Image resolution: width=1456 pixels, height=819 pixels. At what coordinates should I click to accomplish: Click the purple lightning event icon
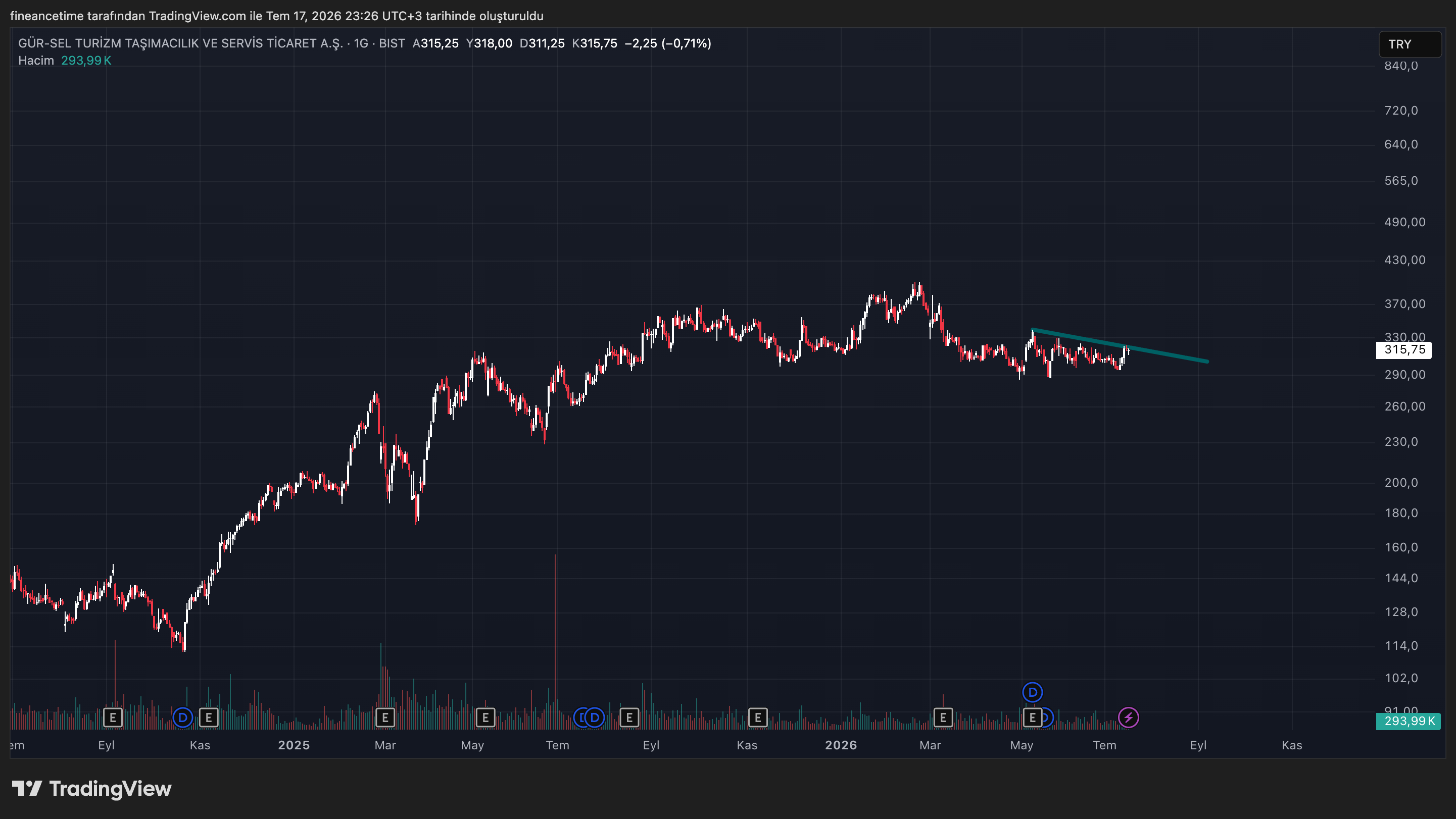(x=1128, y=718)
